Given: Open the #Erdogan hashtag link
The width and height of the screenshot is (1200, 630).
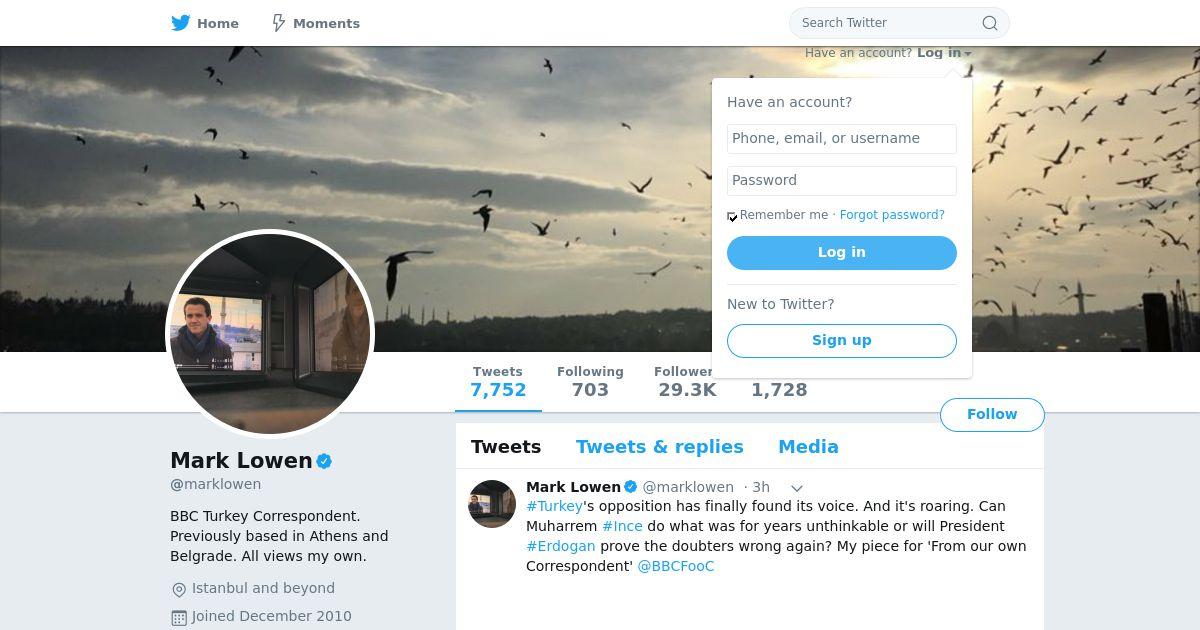Looking at the screenshot, I should pyautogui.click(x=561, y=546).
